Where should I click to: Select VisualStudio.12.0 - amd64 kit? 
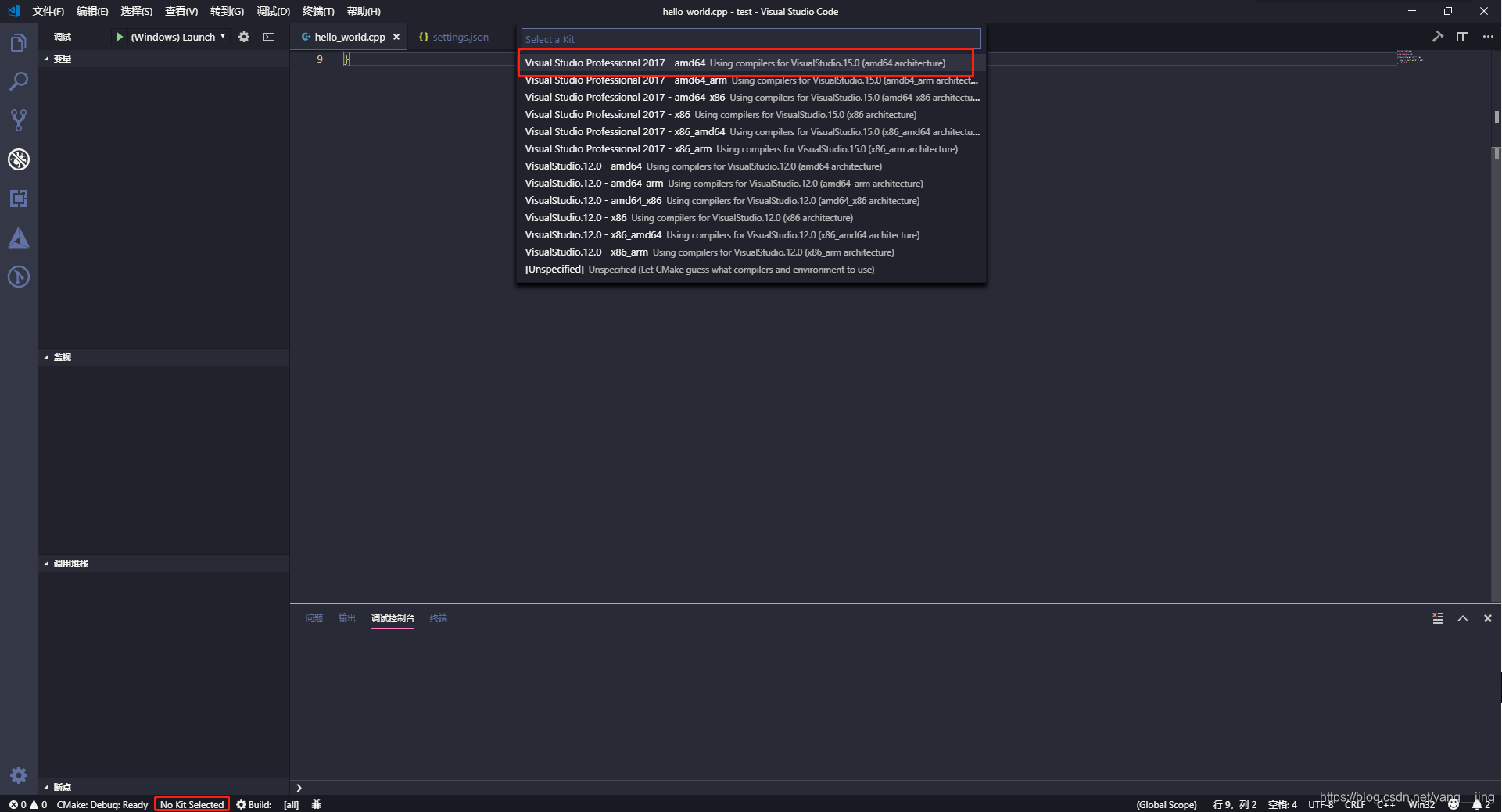pos(751,166)
